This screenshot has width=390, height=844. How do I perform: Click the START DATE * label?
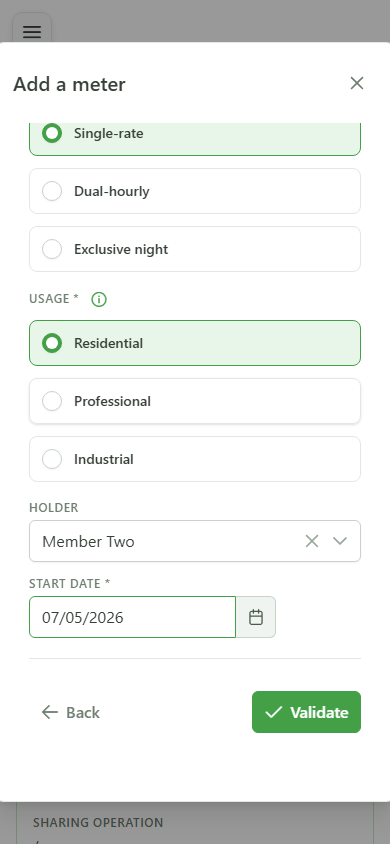click(x=69, y=583)
